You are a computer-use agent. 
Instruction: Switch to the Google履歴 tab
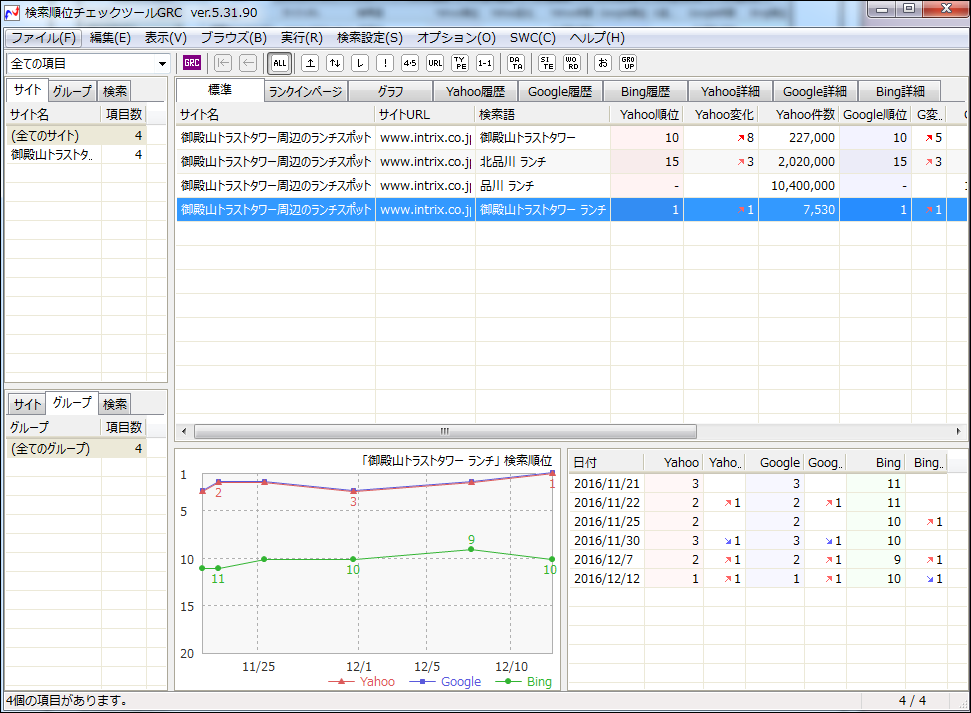pos(560,92)
